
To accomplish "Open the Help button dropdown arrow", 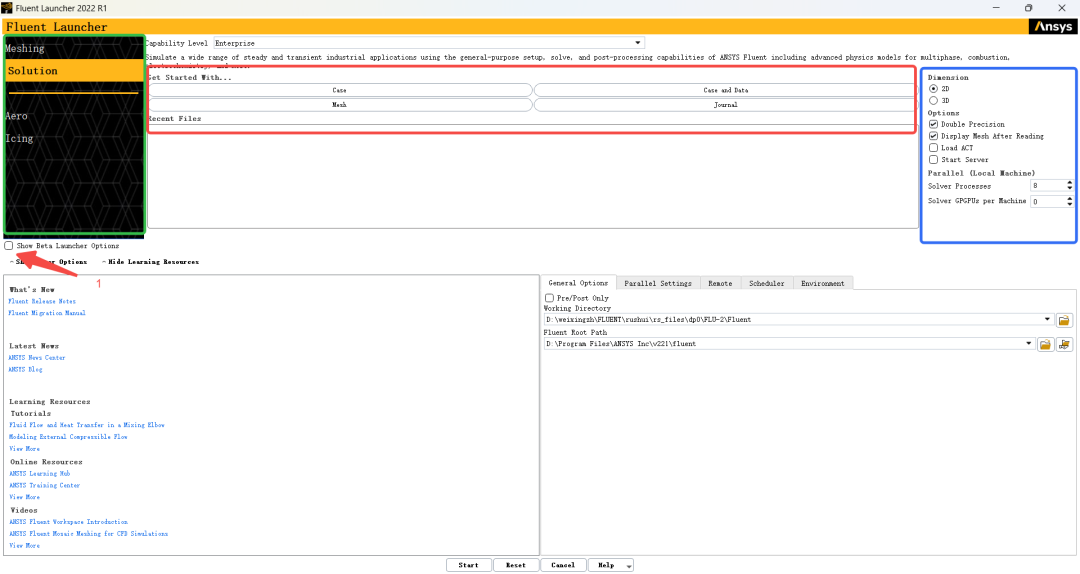I will click(629, 566).
